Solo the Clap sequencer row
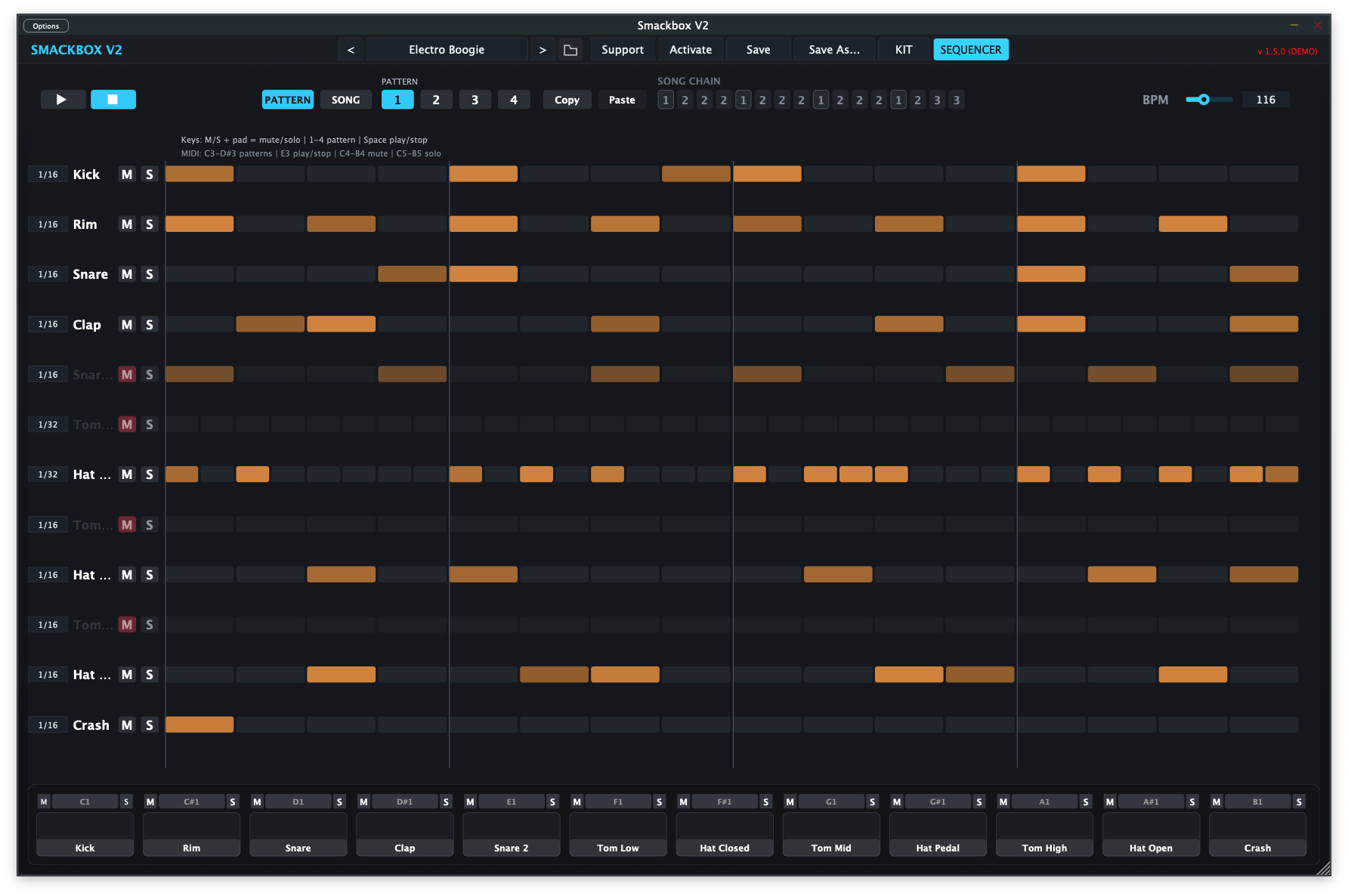This screenshot has width=1348, height=896. click(x=150, y=325)
